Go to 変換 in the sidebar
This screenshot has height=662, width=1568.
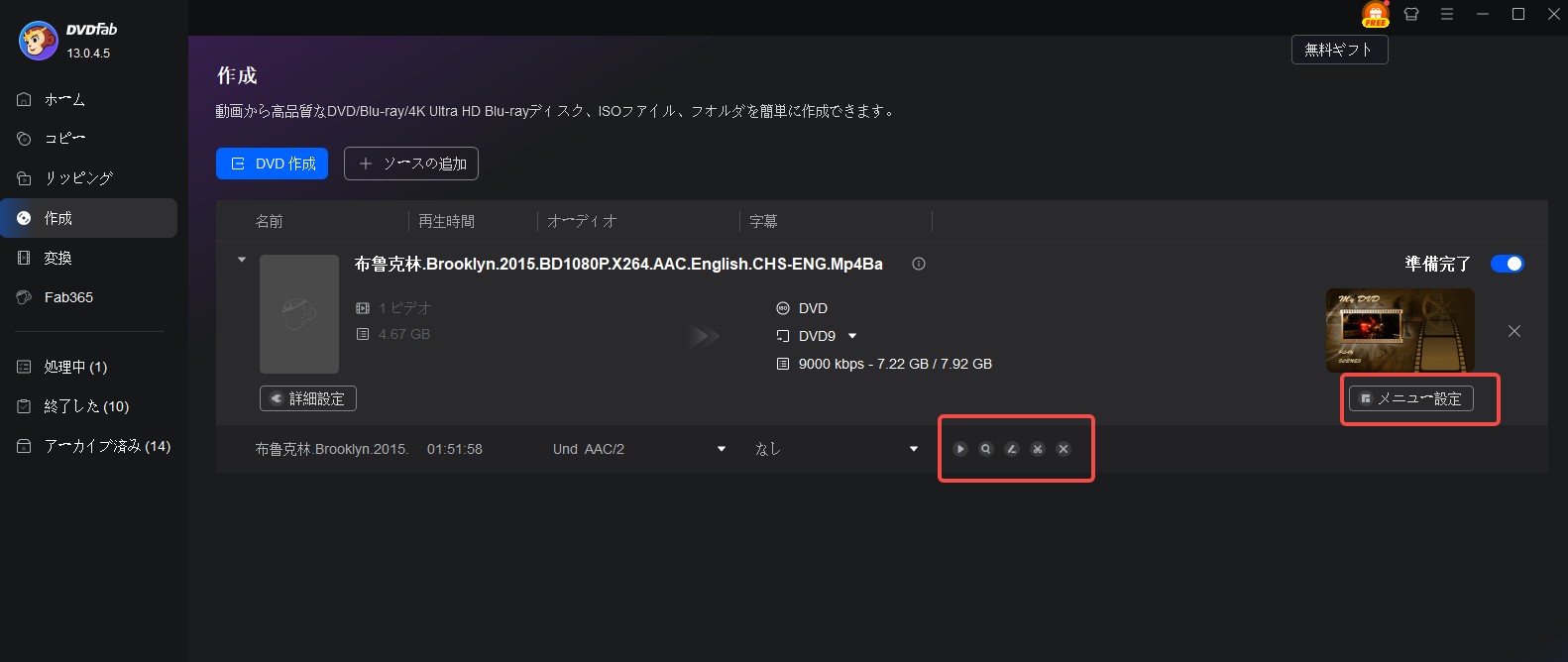pos(57,258)
